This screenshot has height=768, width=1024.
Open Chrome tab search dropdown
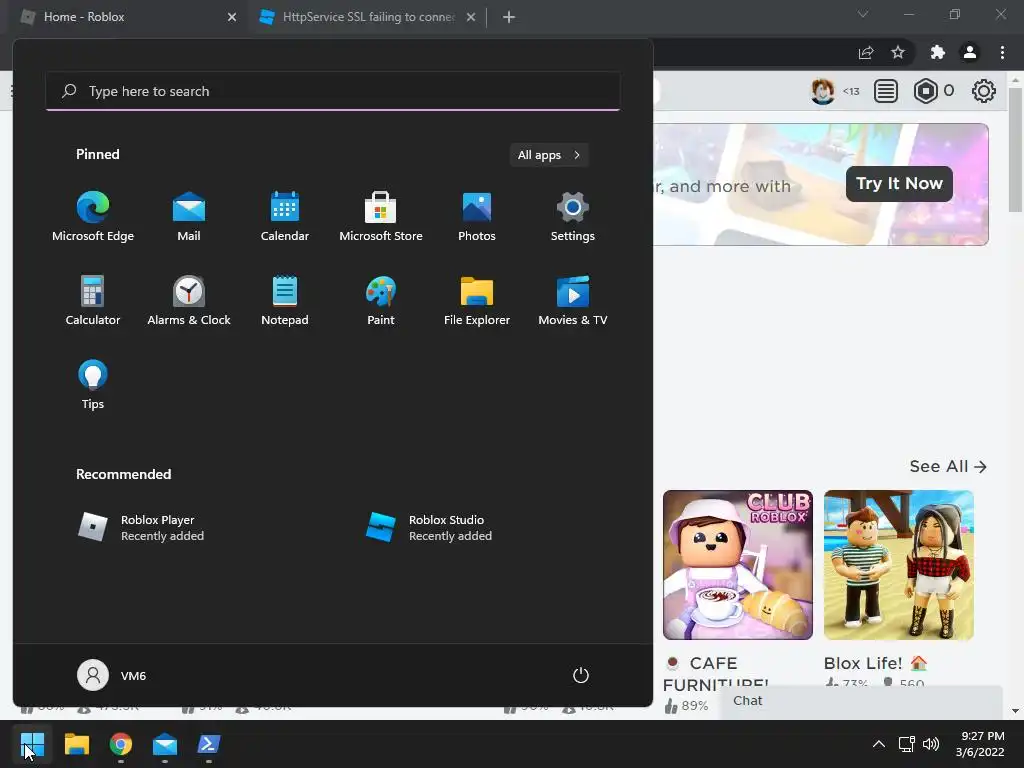click(863, 14)
